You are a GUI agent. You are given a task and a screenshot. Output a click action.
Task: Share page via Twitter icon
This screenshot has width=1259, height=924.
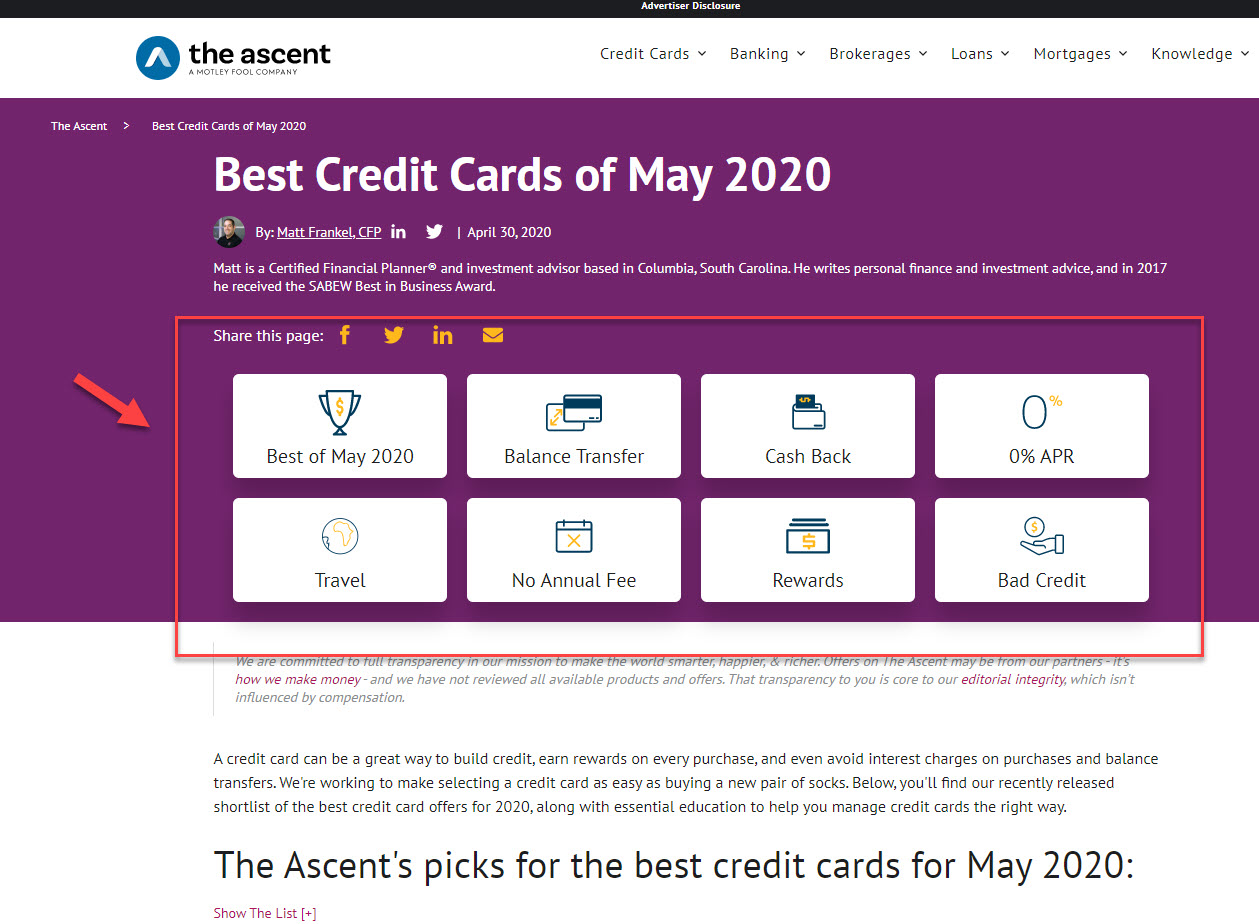394,335
